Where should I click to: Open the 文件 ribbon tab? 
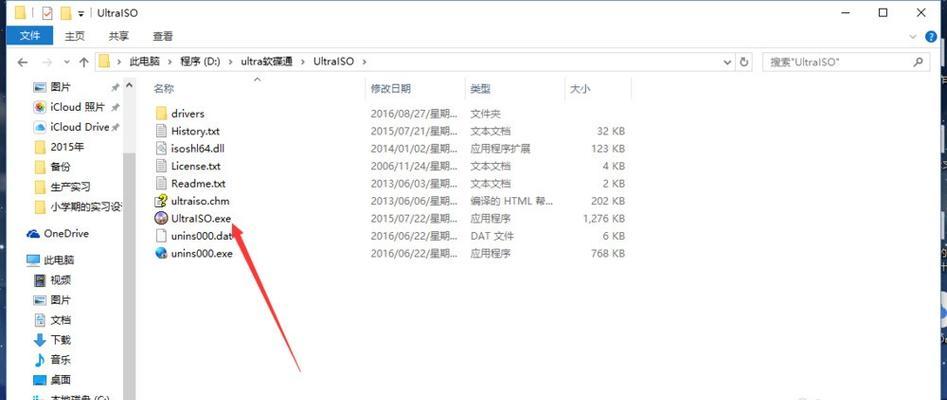click(30, 36)
